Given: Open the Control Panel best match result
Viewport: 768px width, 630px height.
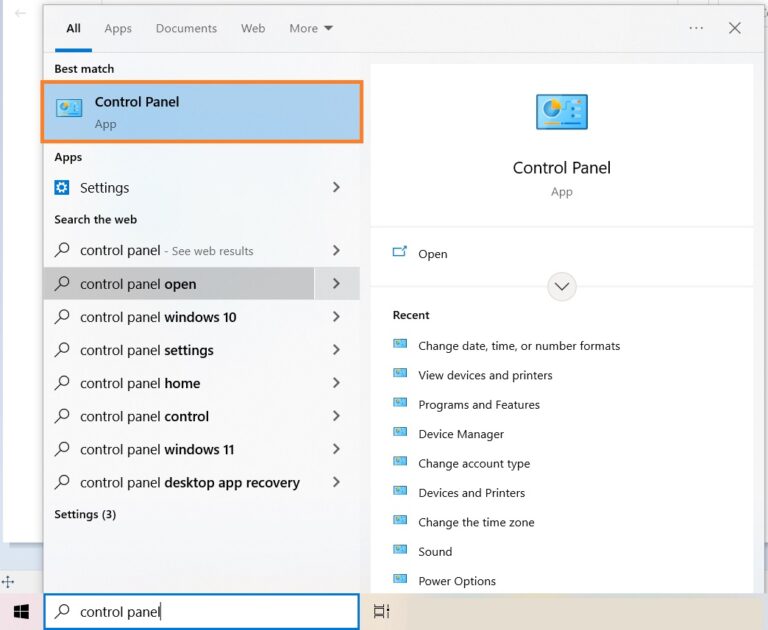Looking at the screenshot, I should [202, 112].
